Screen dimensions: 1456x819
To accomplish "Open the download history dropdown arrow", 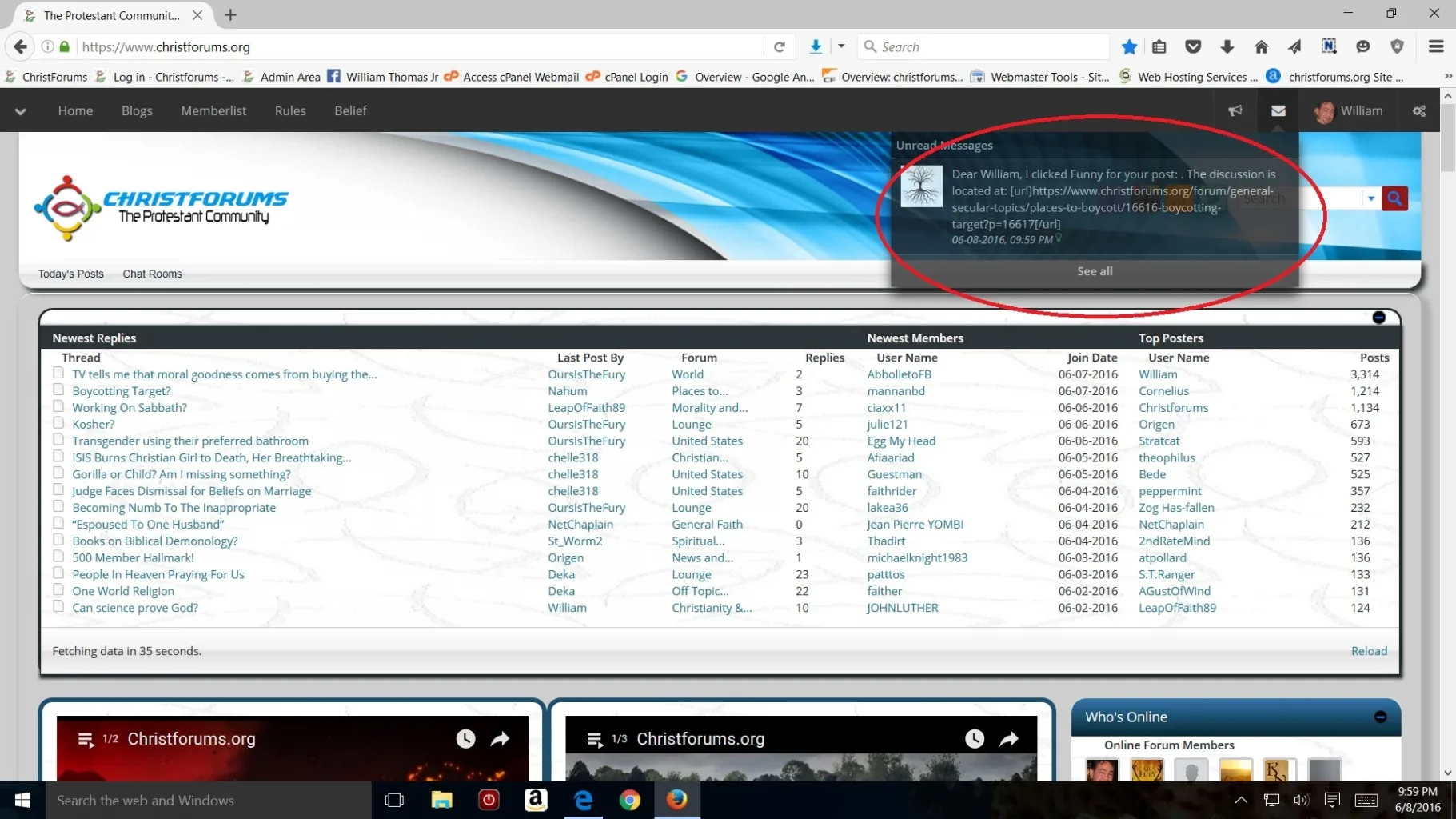I will click(x=841, y=46).
